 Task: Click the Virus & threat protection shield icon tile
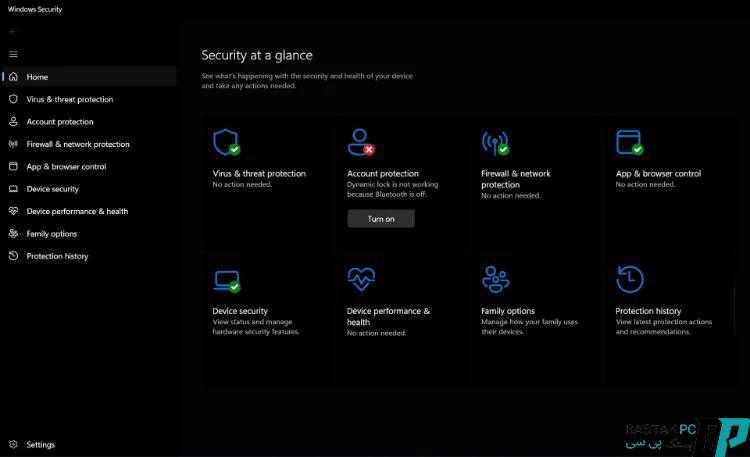[x=226, y=142]
